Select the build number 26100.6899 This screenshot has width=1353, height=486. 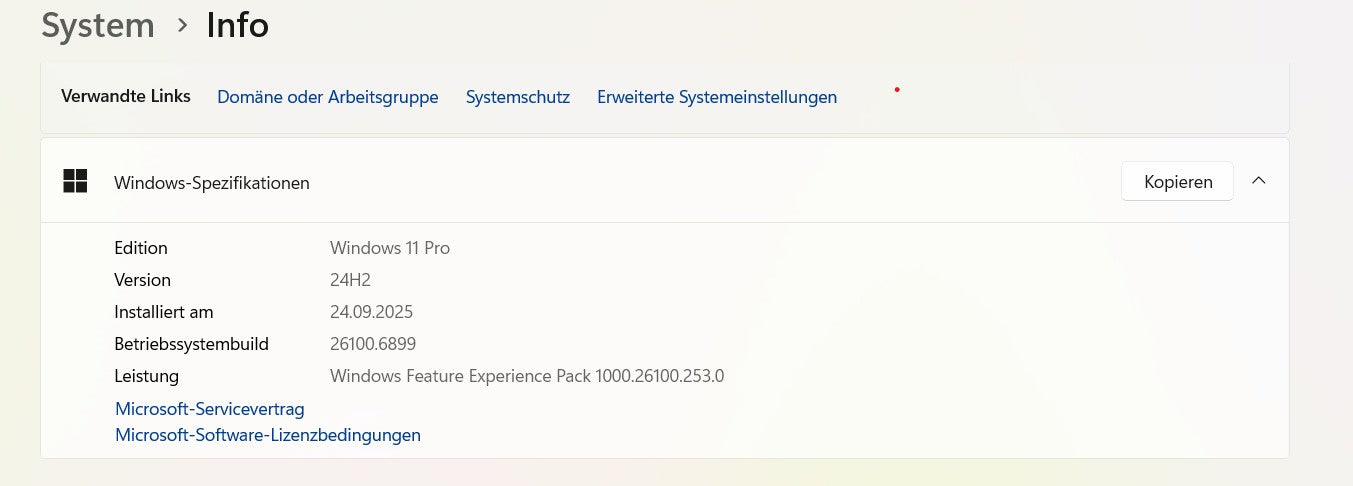click(372, 344)
